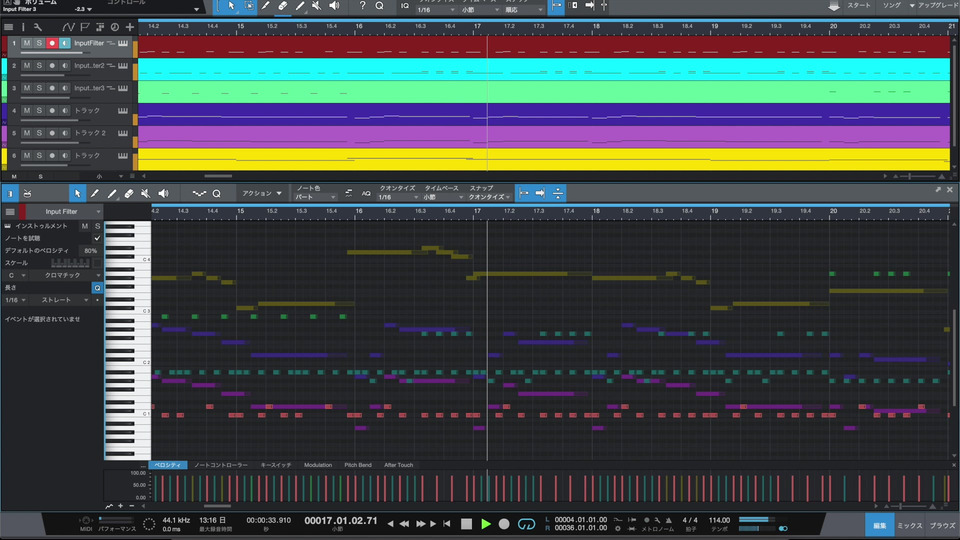
Task: Switch to drum editor view icon
Action: 28,193
